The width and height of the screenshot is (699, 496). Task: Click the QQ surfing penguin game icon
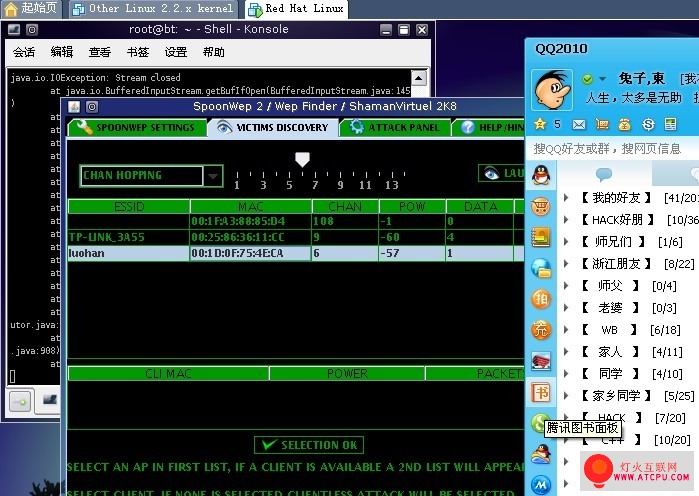click(541, 455)
